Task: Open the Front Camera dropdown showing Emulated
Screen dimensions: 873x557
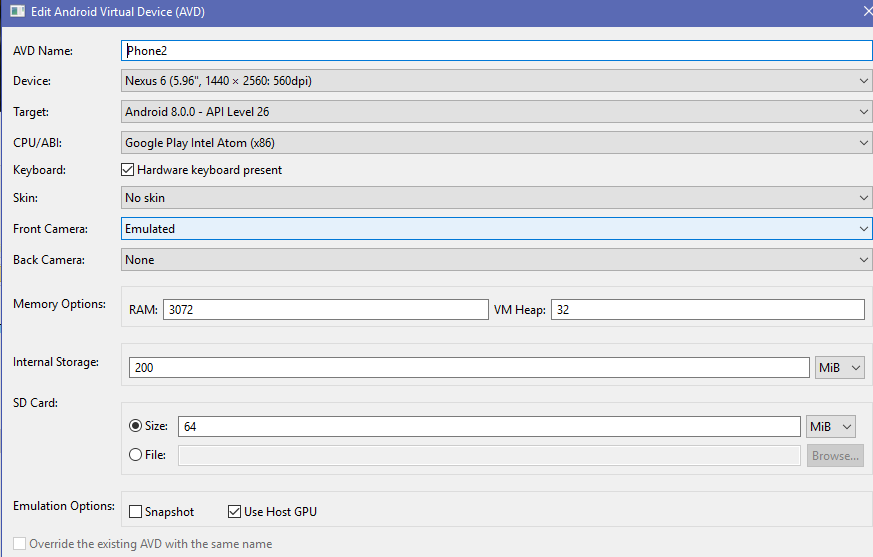Action: pos(496,229)
